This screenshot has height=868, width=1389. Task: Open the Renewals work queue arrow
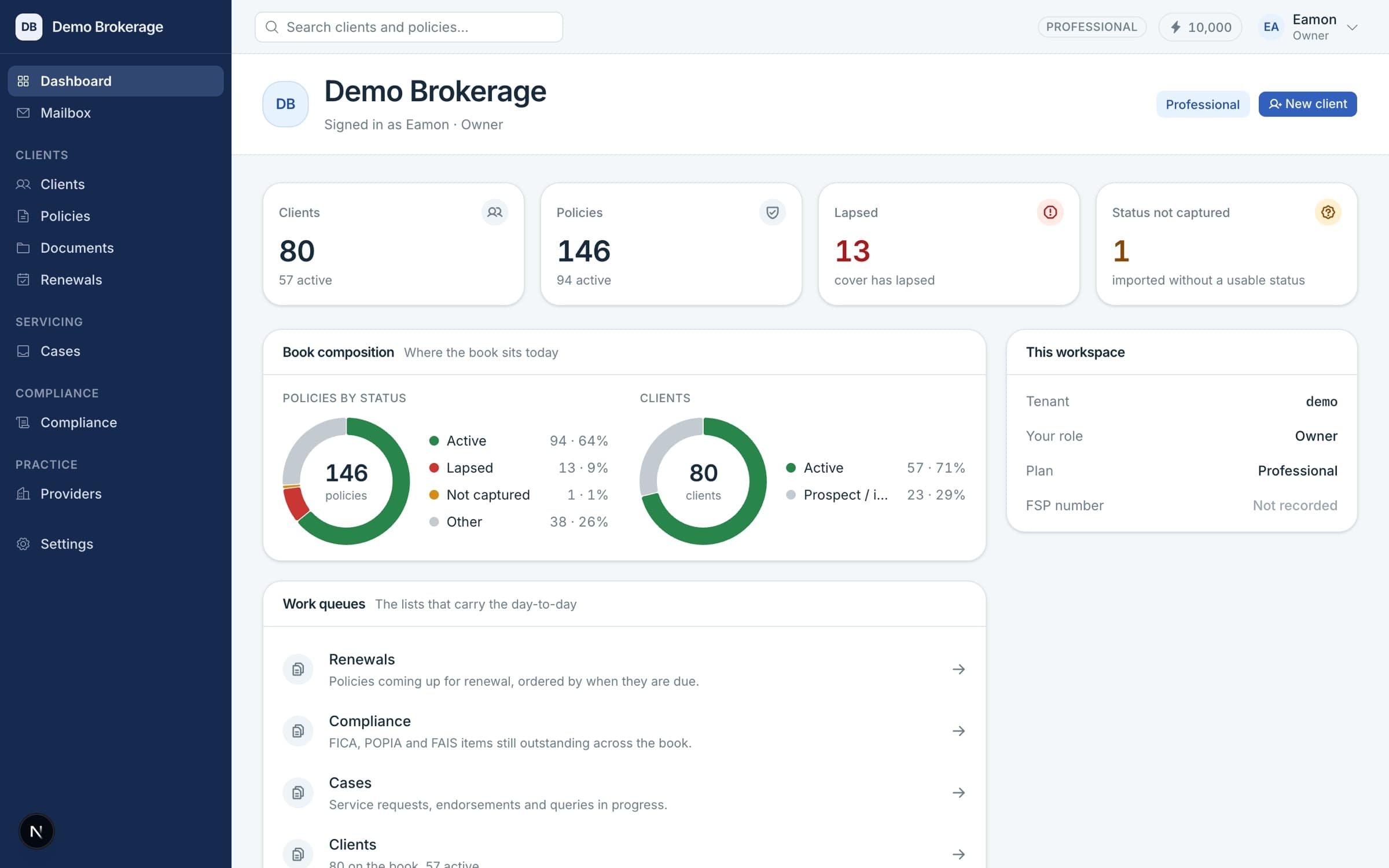pyautogui.click(x=958, y=670)
